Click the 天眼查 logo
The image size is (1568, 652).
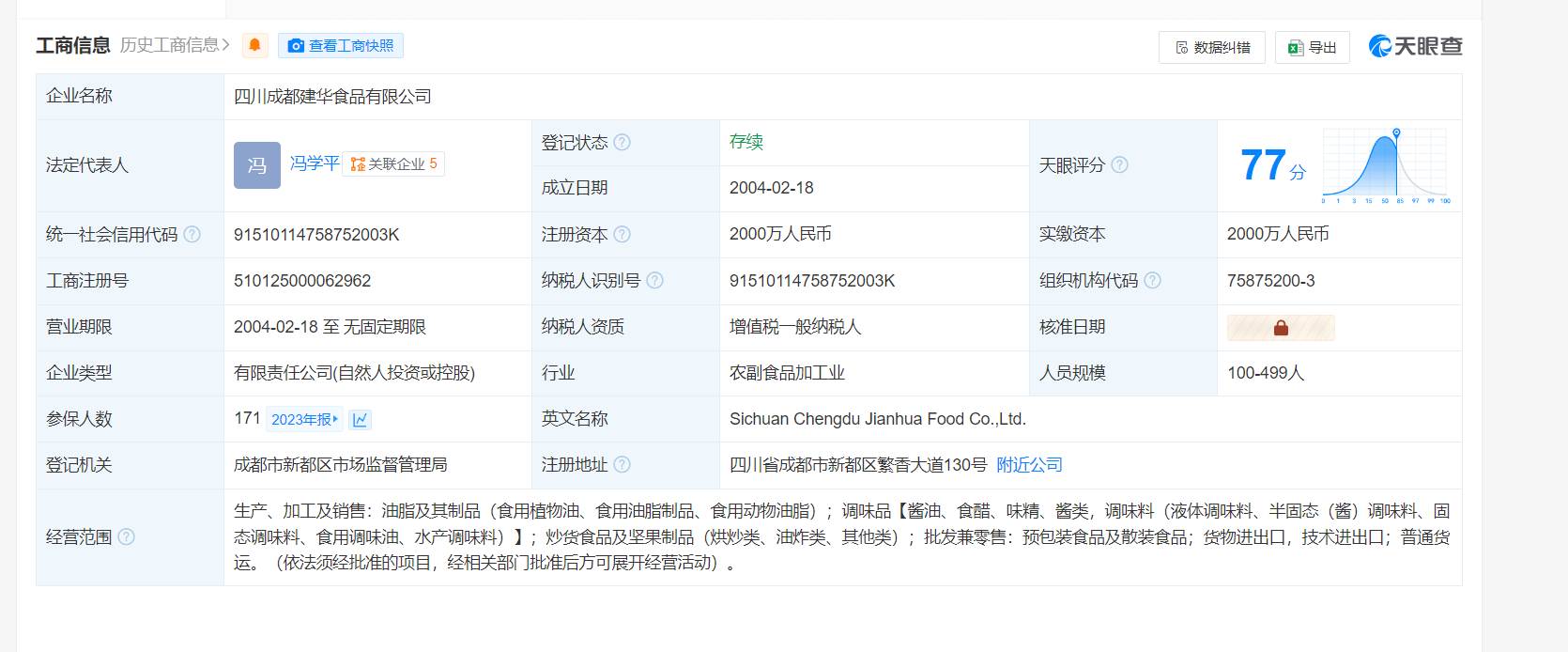click(x=1416, y=46)
